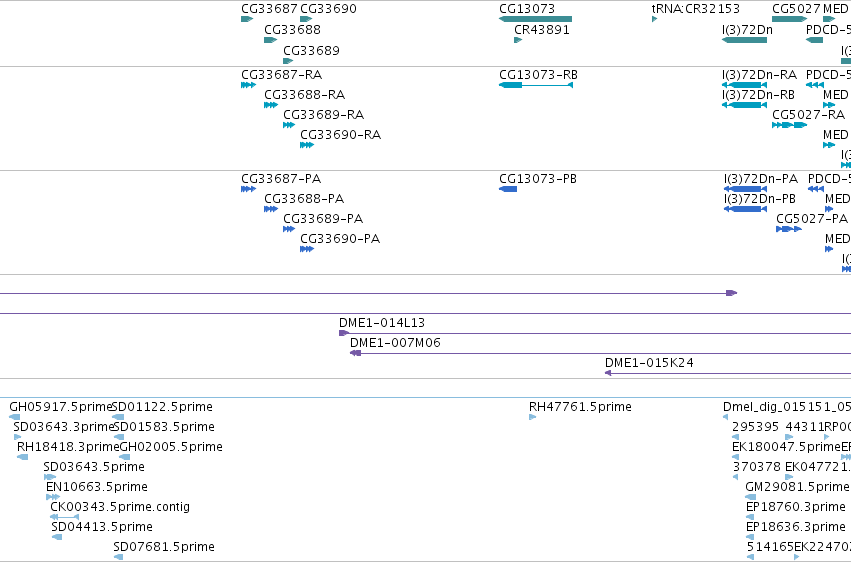Select EST GH02005.5prime
This screenshot has height=562, width=851.
124,457
